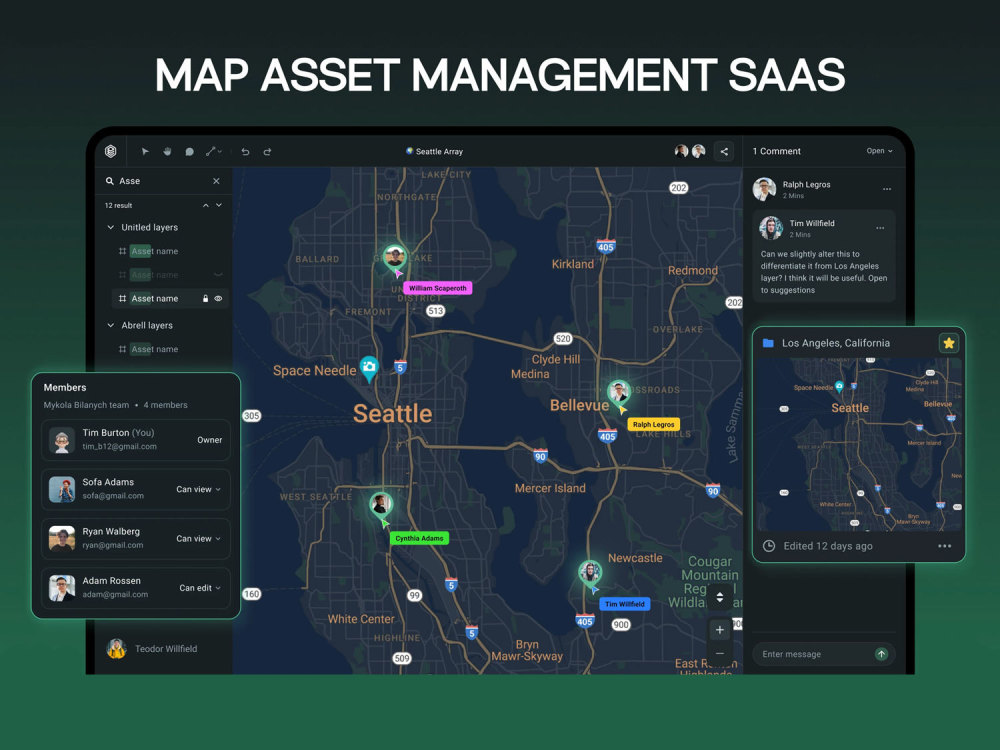1000x750 pixels.
Task: Open the Los Angeles map thumbnail
Action: (858, 445)
